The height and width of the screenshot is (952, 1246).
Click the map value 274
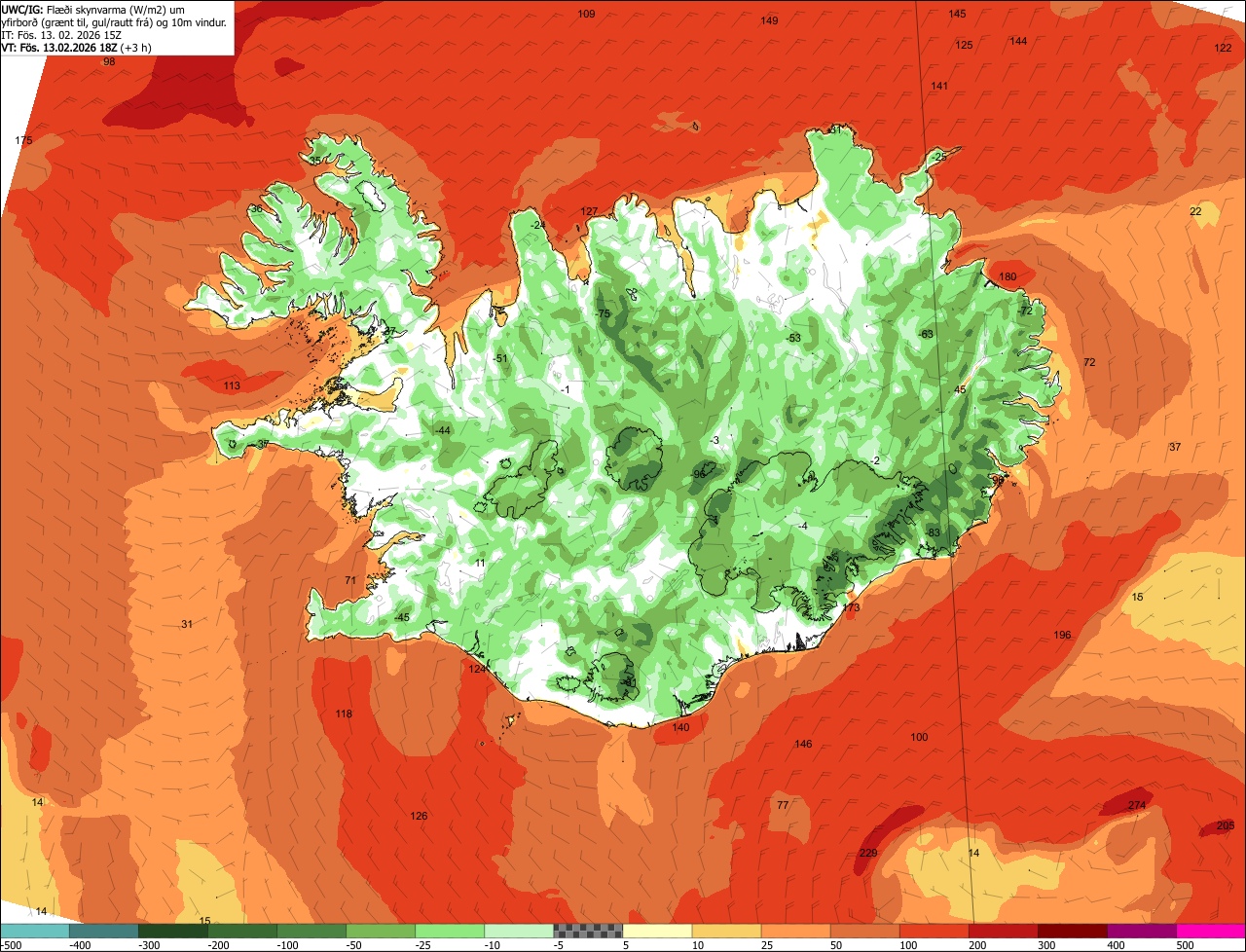pos(1137,805)
